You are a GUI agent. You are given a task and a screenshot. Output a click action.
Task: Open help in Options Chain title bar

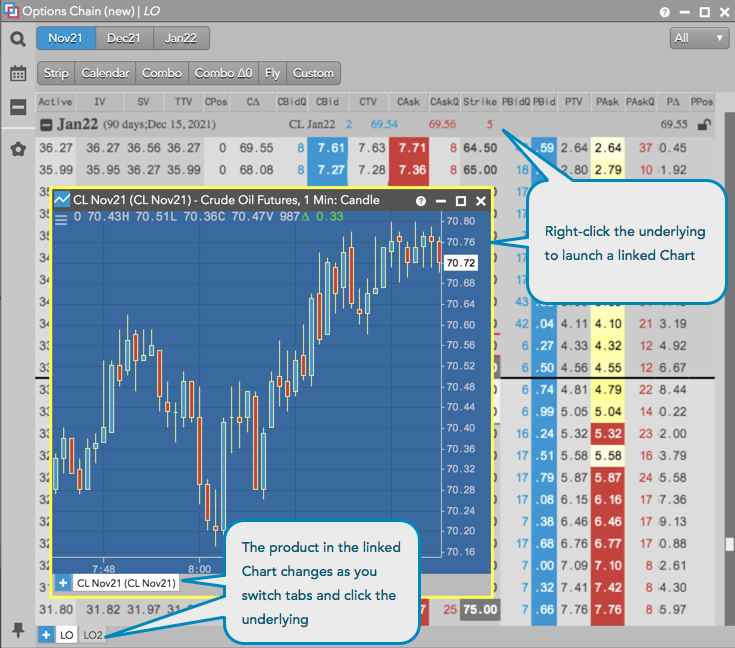(x=665, y=12)
